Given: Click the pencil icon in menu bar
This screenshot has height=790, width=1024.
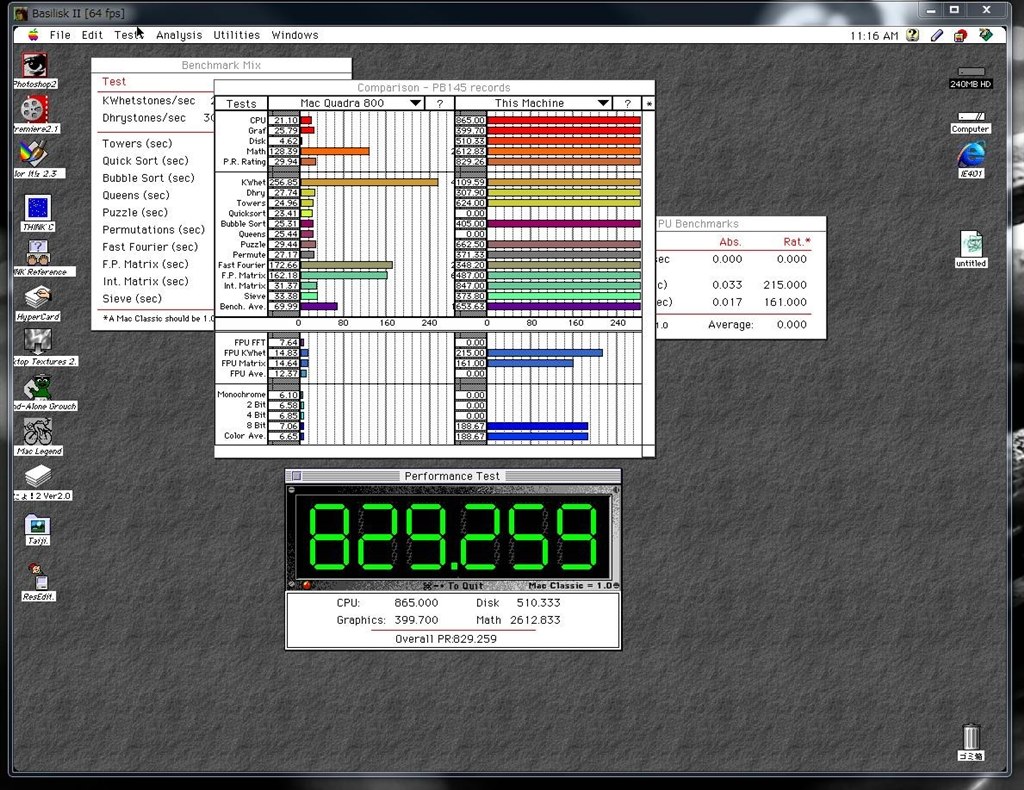Looking at the screenshot, I should [x=936, y=35].
